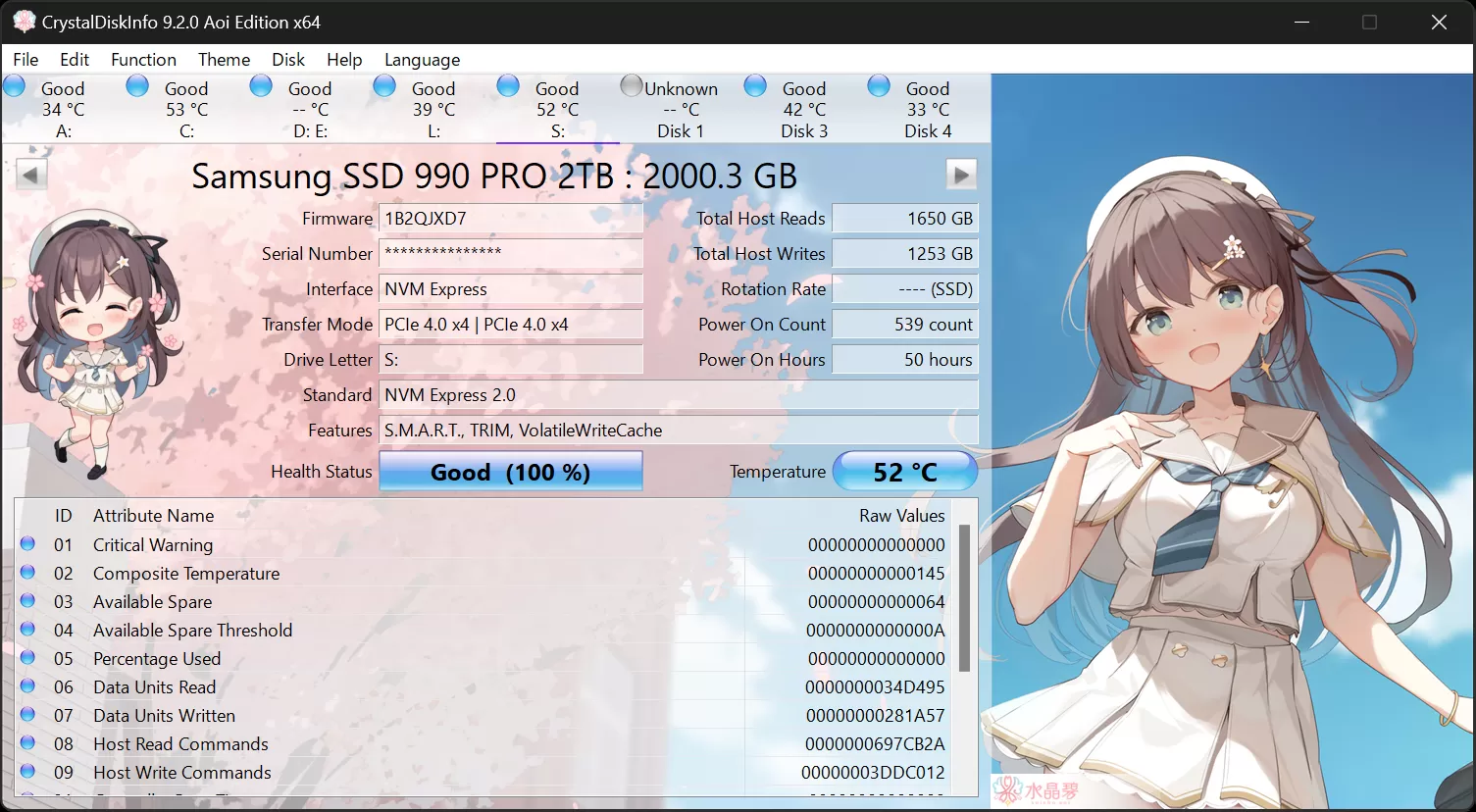Viewport: 1476px width, 812px height.
Task: Select drive D: health status icon
Action: point(261,85)
